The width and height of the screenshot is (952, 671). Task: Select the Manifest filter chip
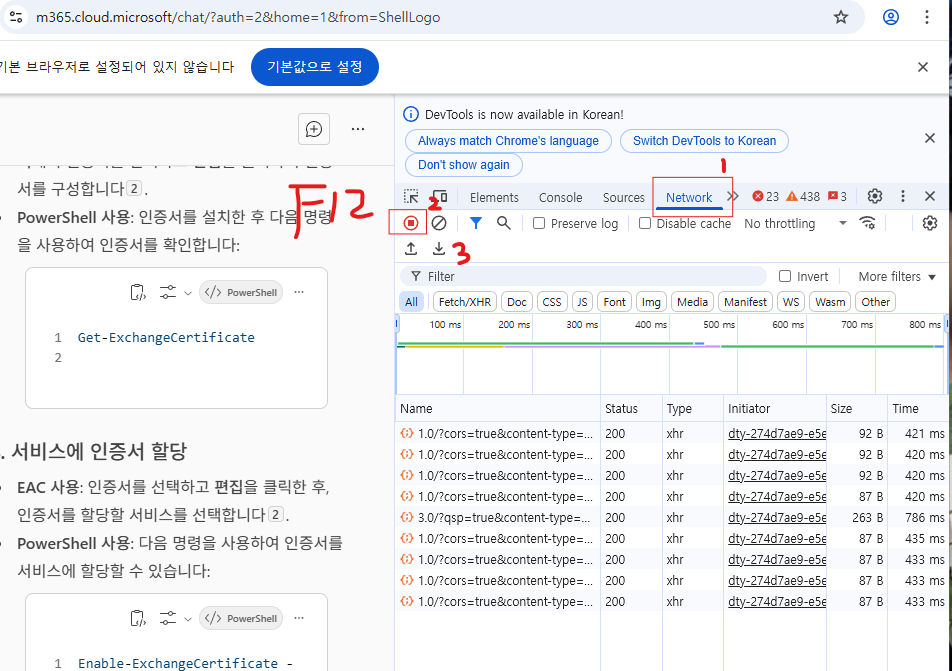(x=746, y=302)
